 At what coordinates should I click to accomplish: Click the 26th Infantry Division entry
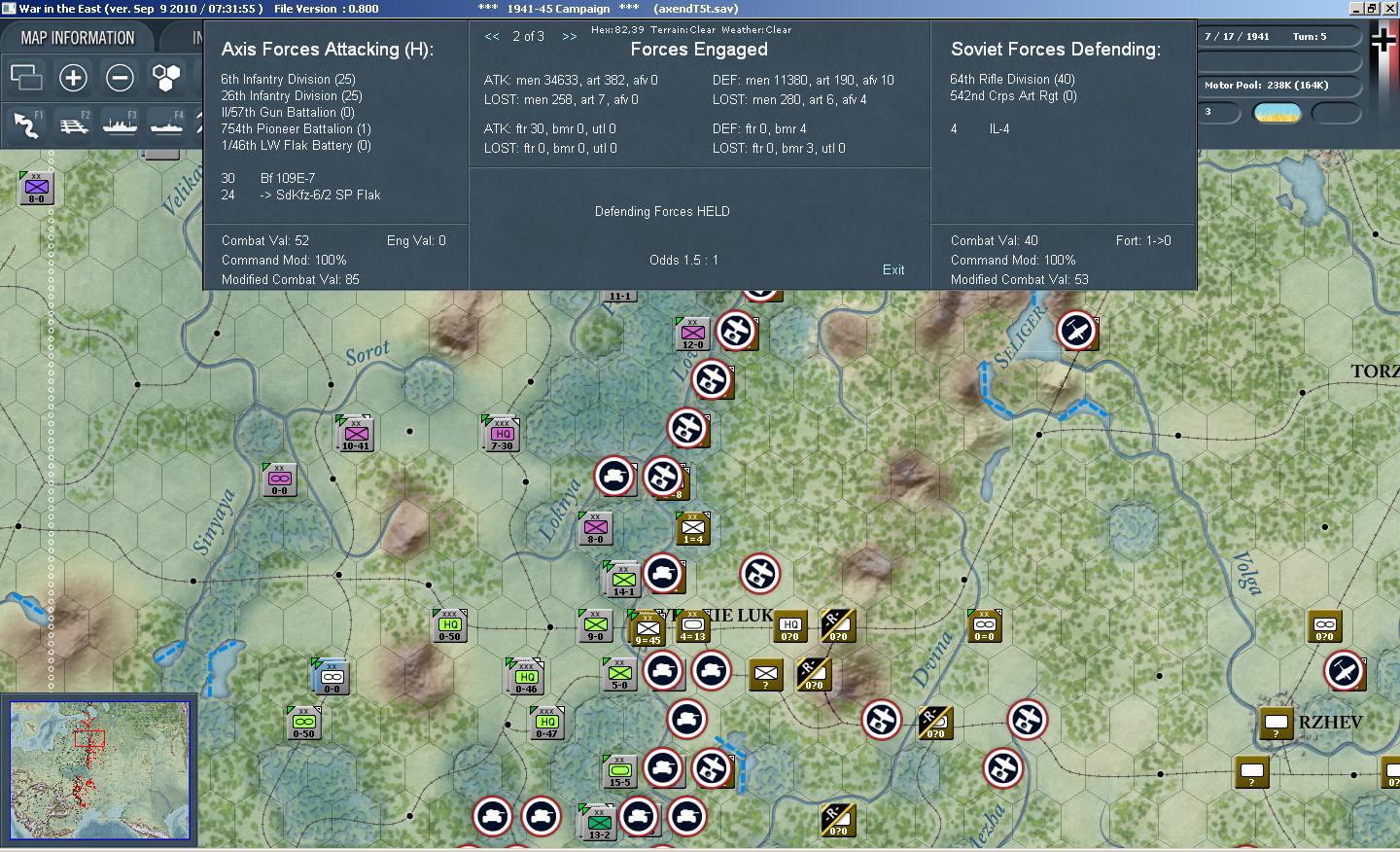pos(292,95)
